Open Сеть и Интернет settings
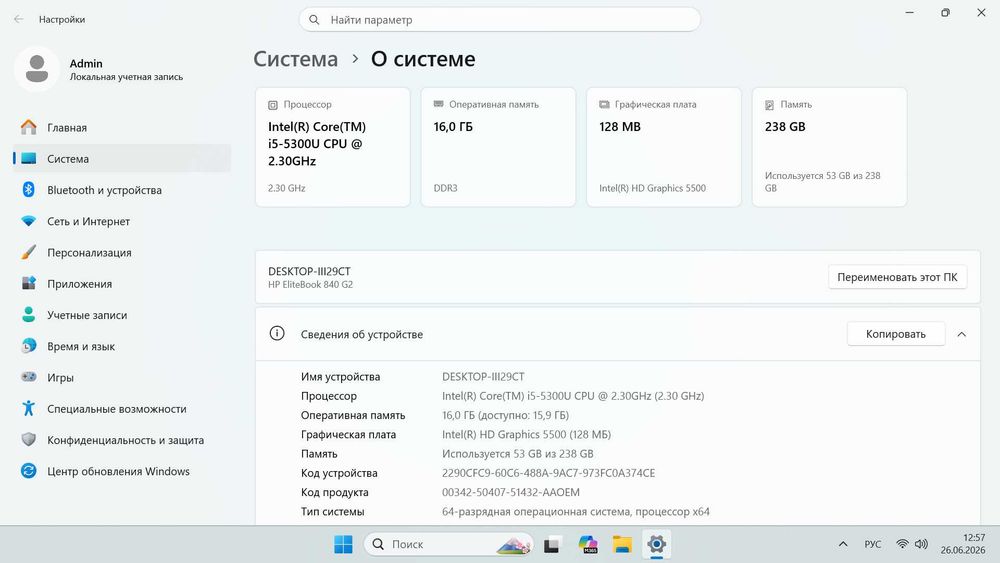The height and width of the screenshot is (563, 1000). (x=122, y=221)
